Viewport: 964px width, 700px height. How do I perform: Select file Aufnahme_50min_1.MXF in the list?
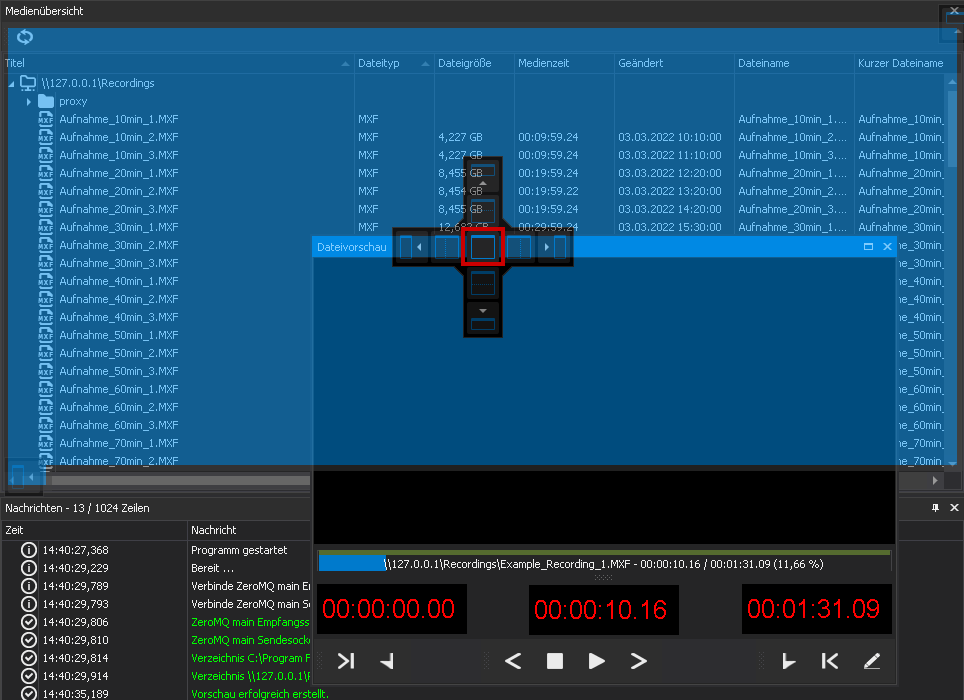[119, 335]
